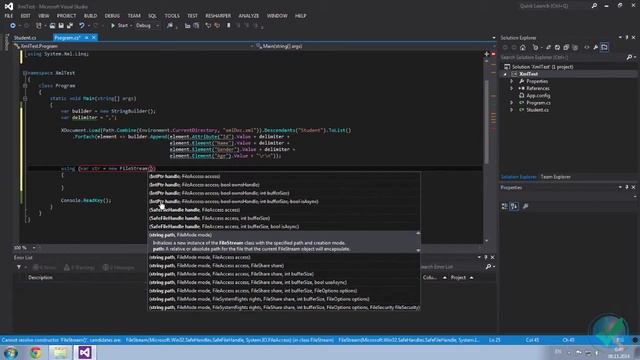Open the FILE menu
Viewport: 640px width, 360px height.
(x=9, y=16)
